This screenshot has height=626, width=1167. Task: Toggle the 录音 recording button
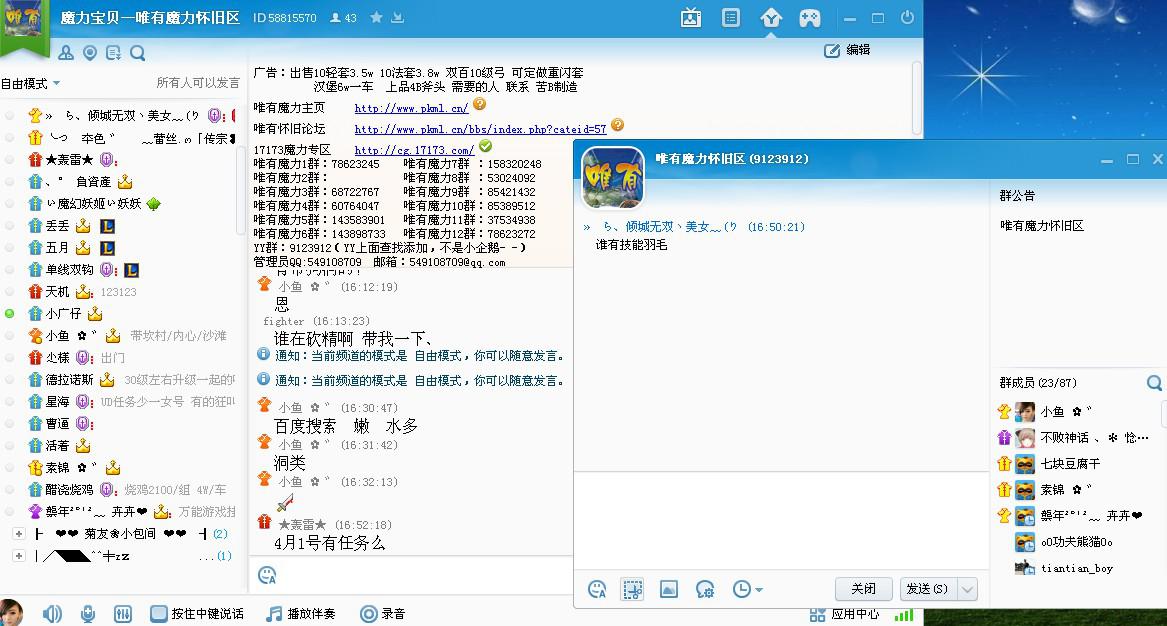[x=369, y=613]
